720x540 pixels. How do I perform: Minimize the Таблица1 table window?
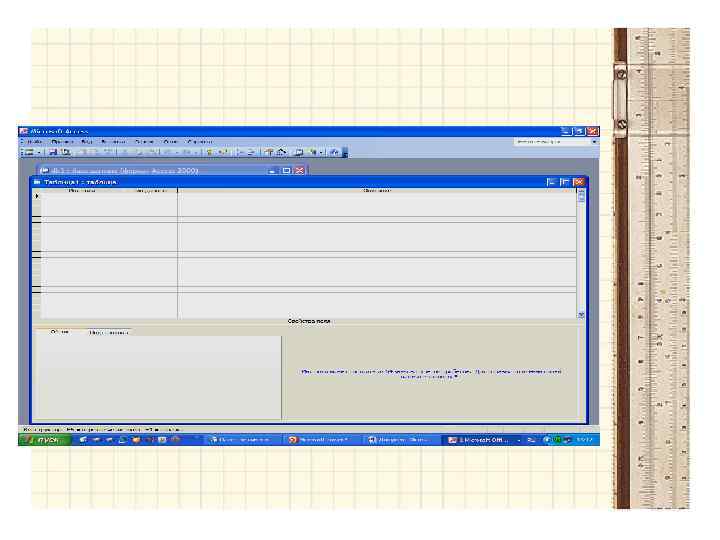click(551, 182)
